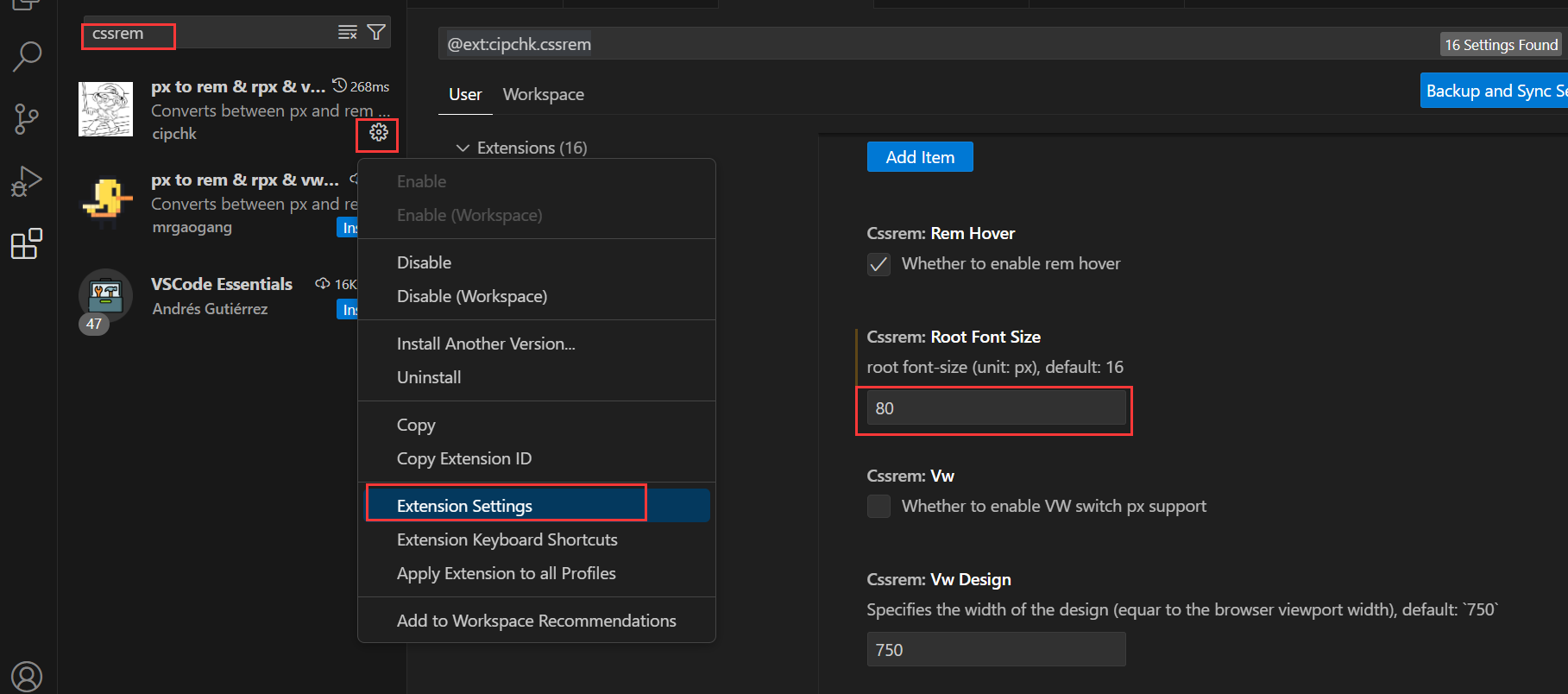Choose Install Another Version... menu item
Viewport: 1568px width, 694px height.
[x=537, y=344]
